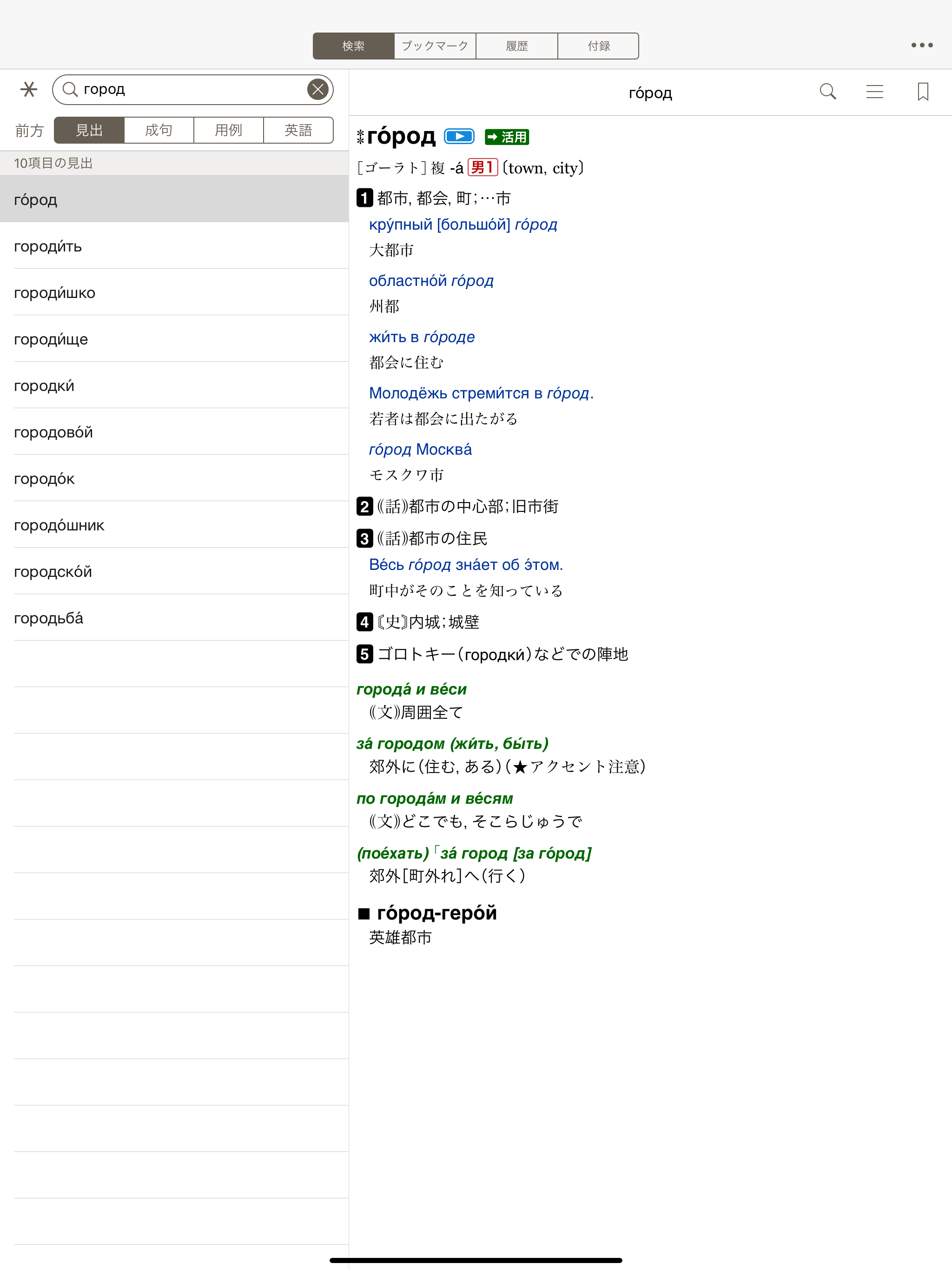Switch to the ブックマーク tab
The width and height of the screenshot is (952, 1270).
coord(435,46)
